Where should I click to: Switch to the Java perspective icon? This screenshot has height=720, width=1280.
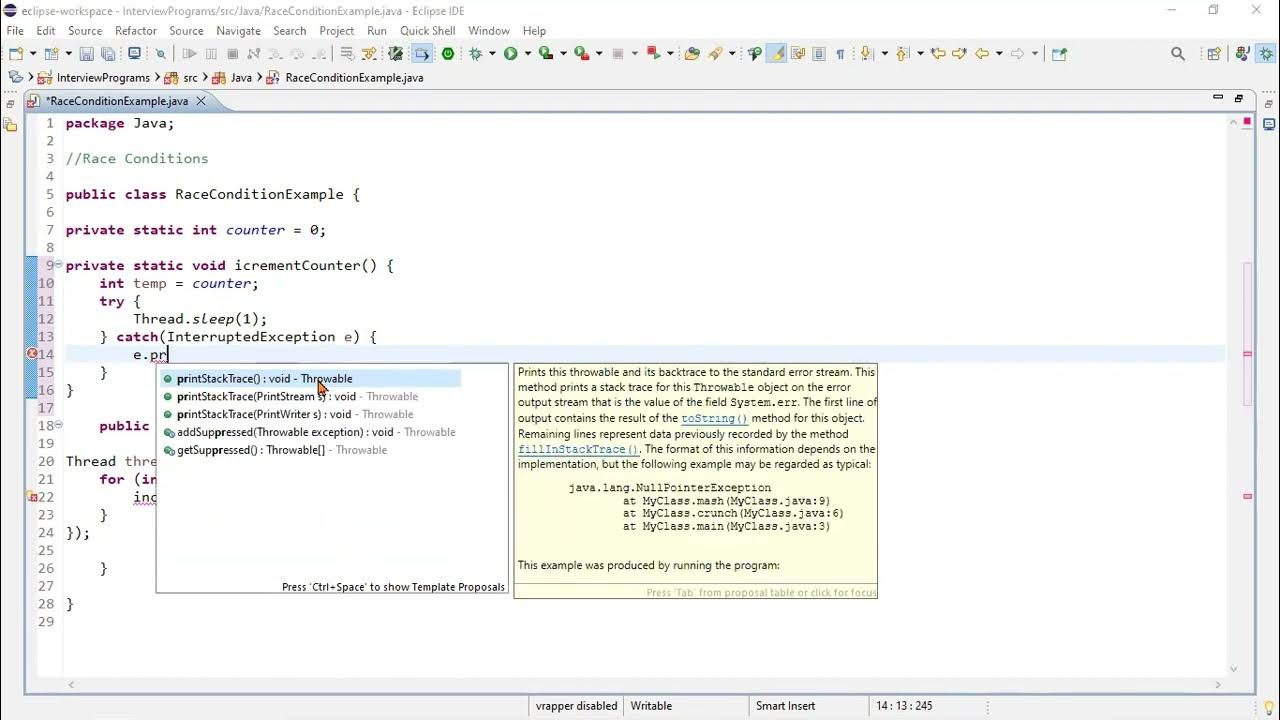1241,54
